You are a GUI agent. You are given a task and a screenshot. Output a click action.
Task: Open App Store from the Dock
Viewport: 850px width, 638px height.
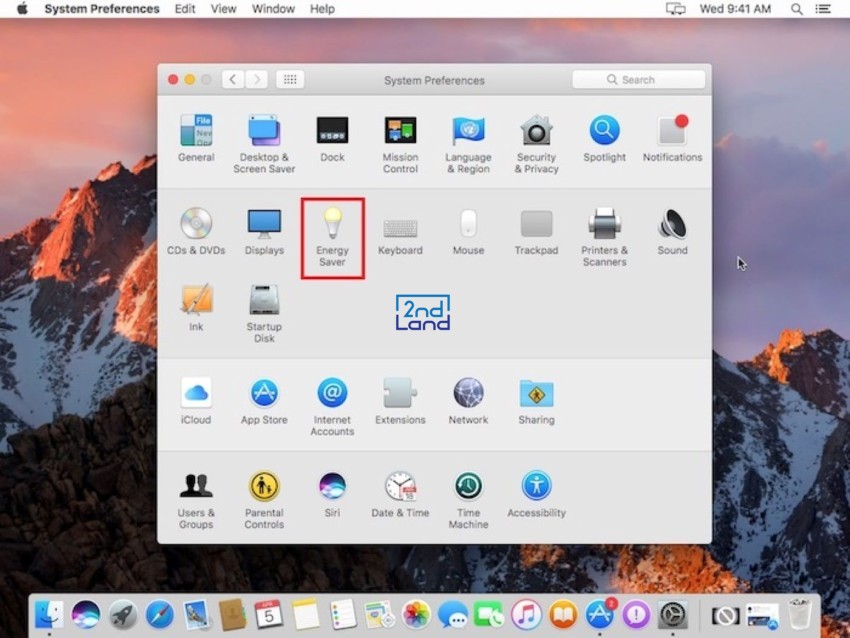[600, 615]
